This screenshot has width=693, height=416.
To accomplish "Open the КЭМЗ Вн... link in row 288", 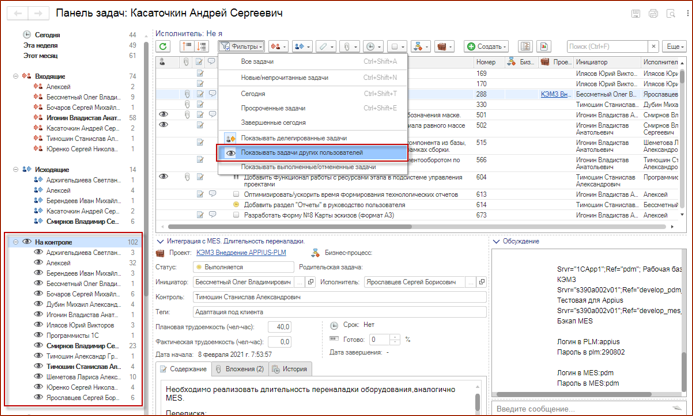I will click(556, 94).
